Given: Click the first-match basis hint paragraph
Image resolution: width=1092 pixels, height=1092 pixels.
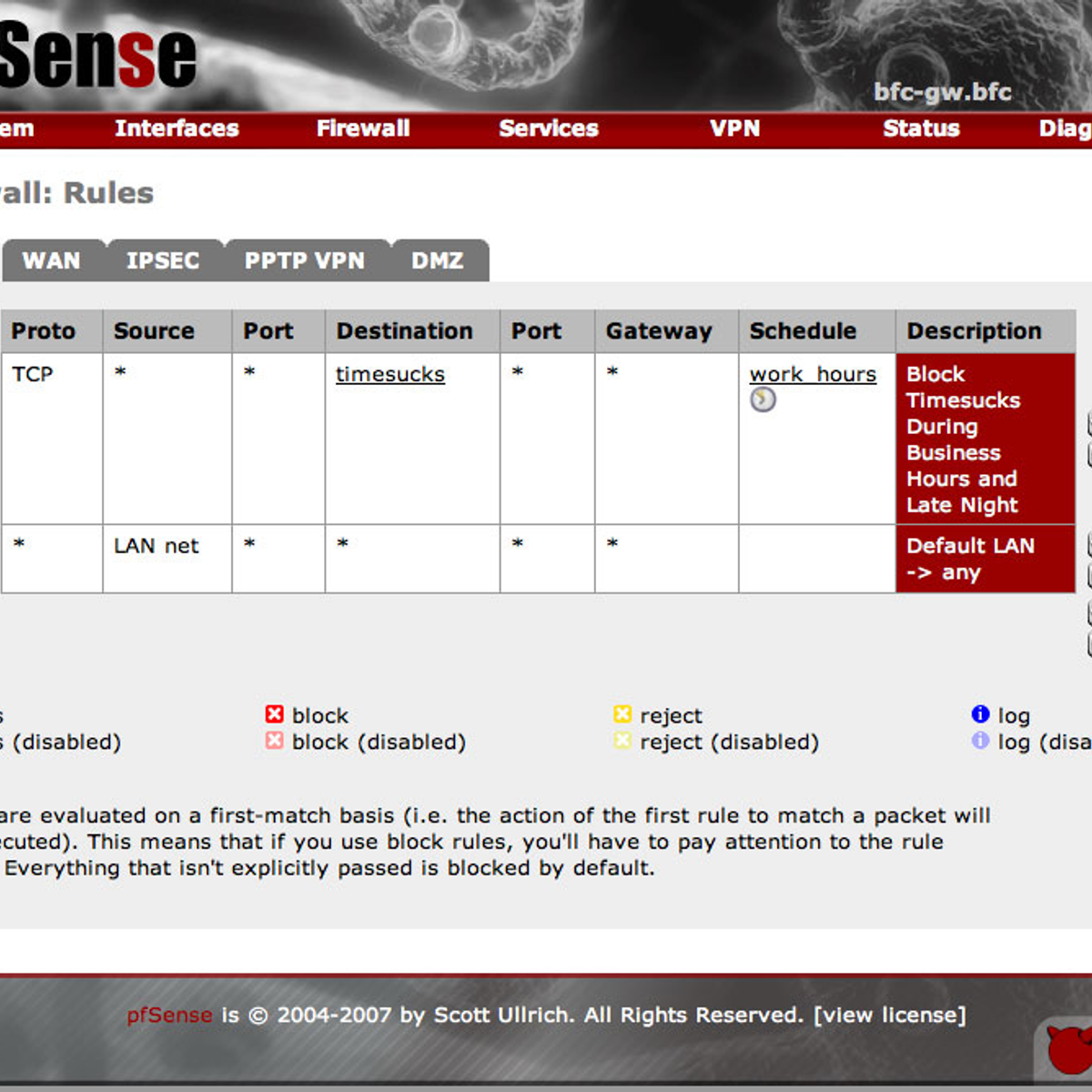Looking at the screenshot, I should pyautogui.click(x=495, y=842).
